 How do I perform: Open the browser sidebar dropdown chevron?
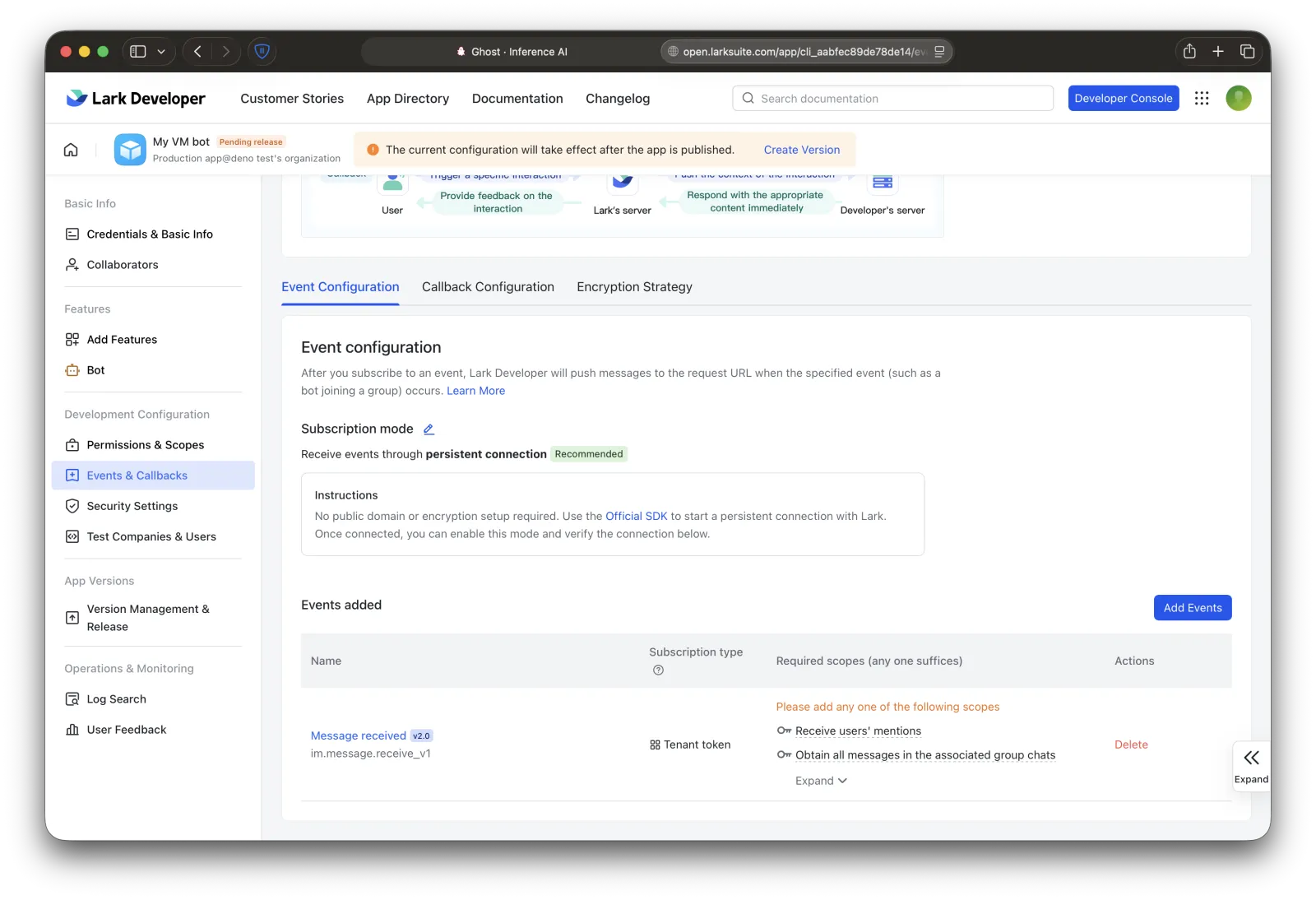161,52
